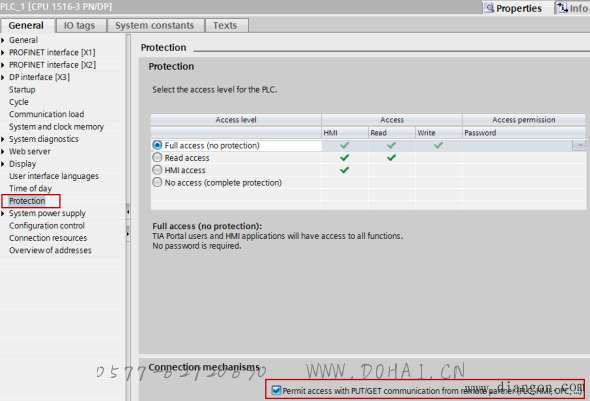Select No access (complete protection) option
The image size is (590, 401).
(x=157, y=182)
